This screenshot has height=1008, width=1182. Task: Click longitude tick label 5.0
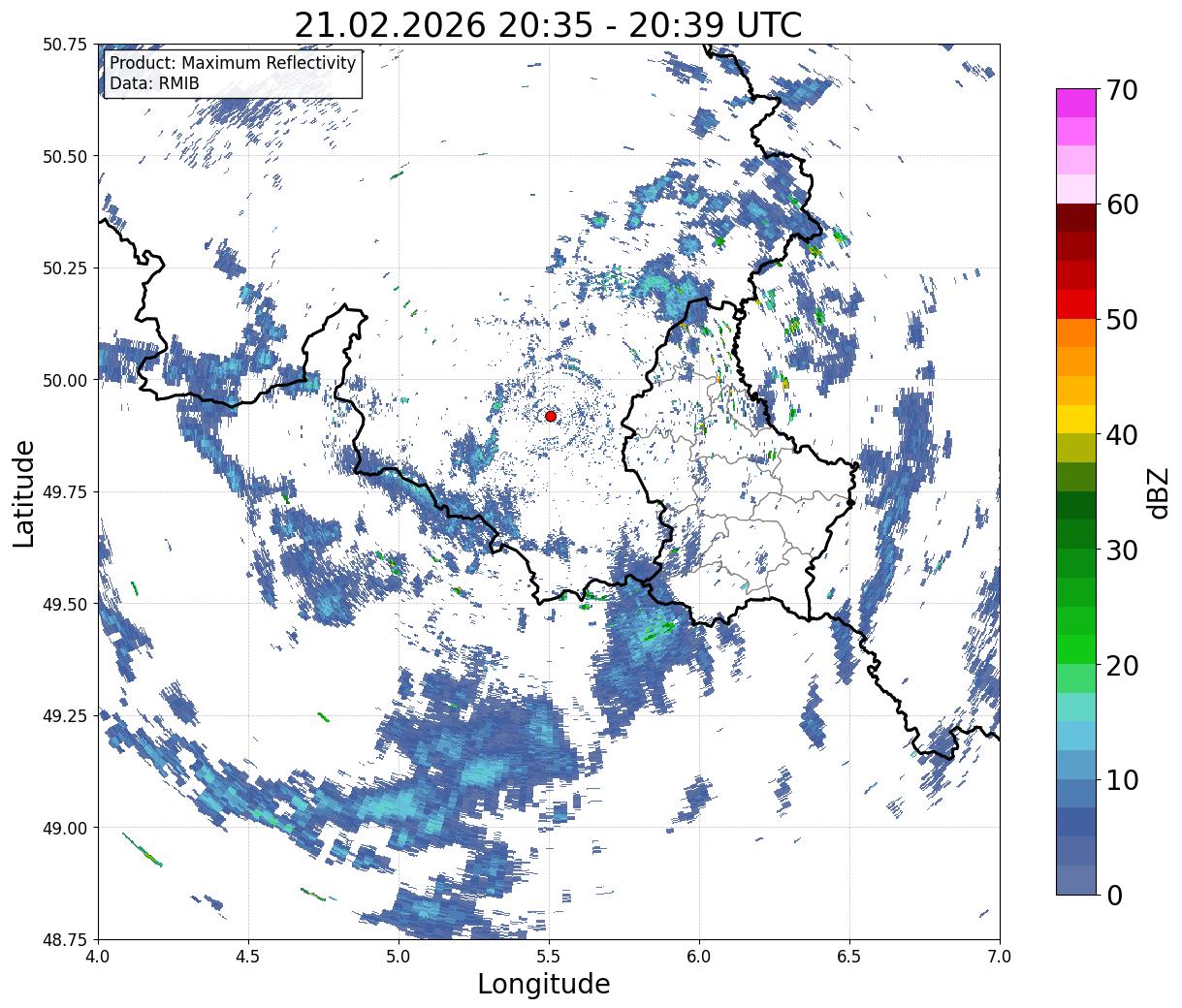[399, 956]
